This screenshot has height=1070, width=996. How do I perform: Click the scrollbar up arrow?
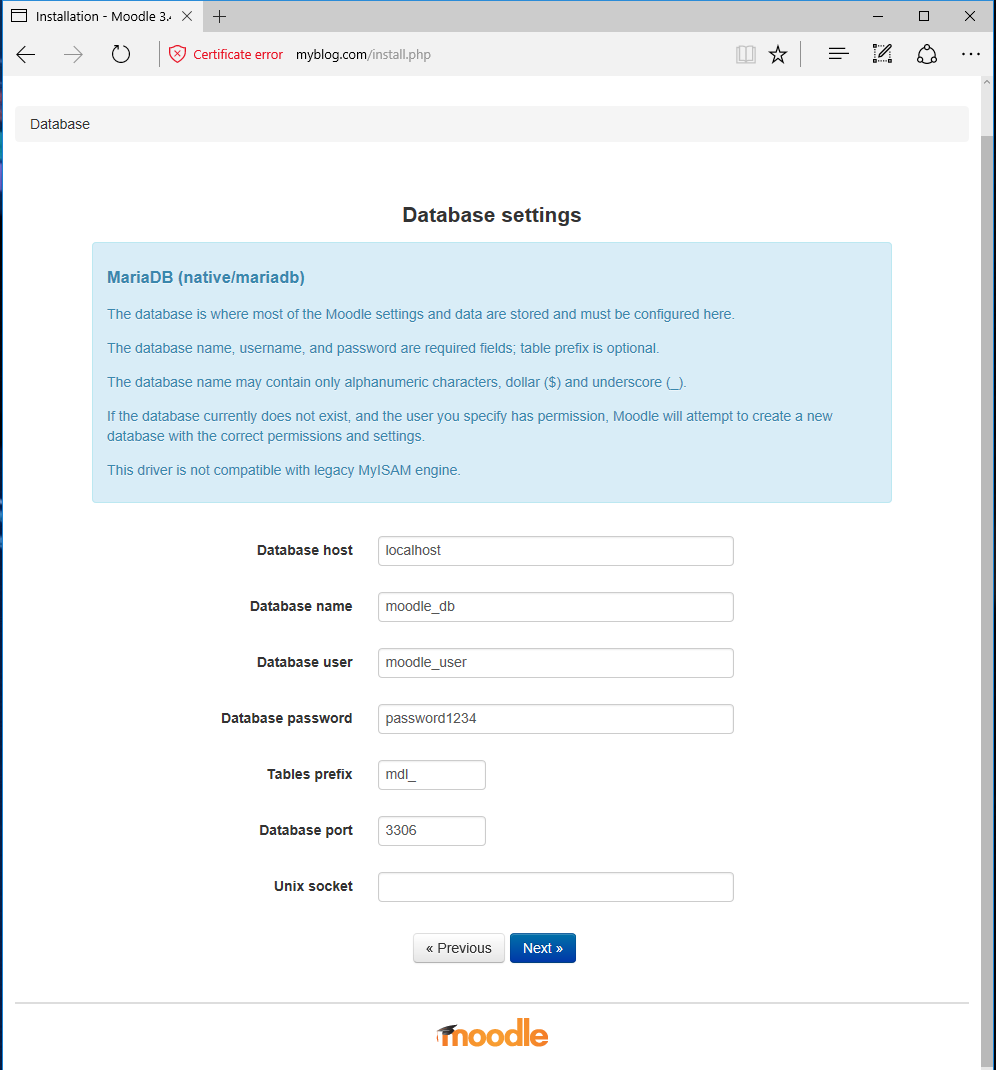[x=987, y=82]
